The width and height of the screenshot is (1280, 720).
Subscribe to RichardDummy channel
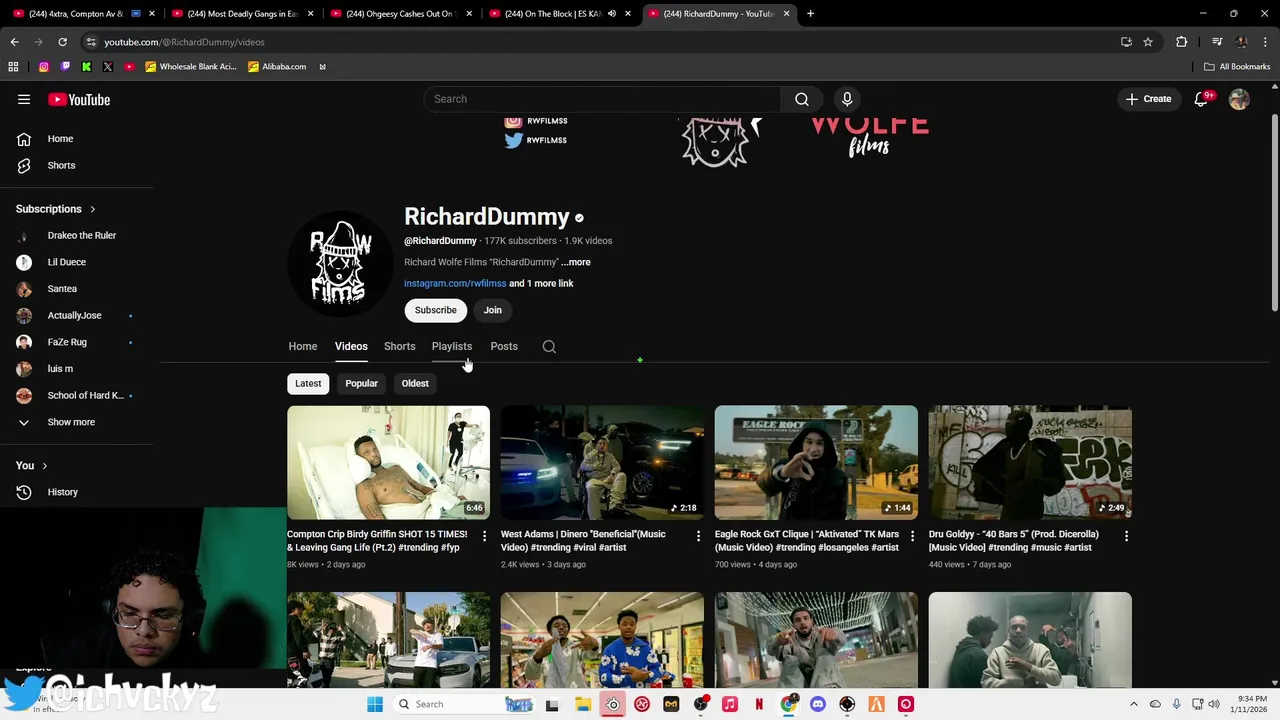coord(436,310)
